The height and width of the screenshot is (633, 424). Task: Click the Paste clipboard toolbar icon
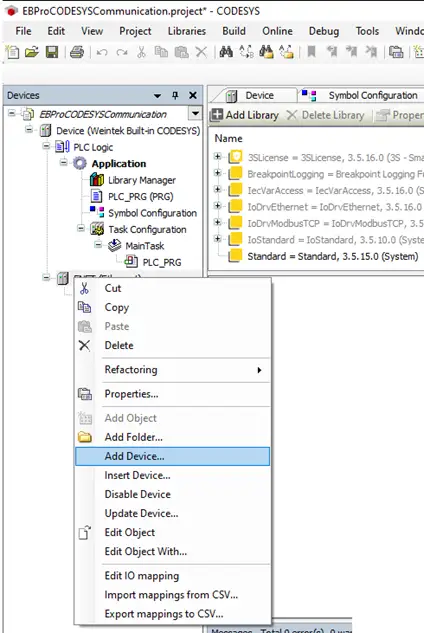(x=181, y=52)
